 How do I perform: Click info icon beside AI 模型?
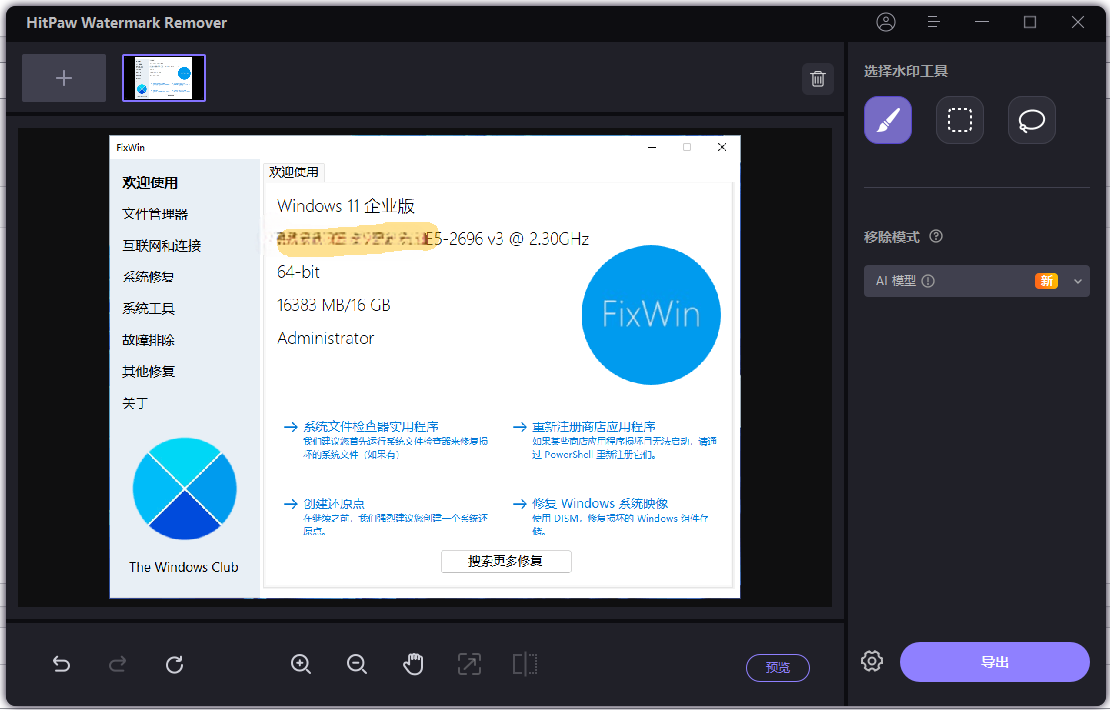pos(928,281)
